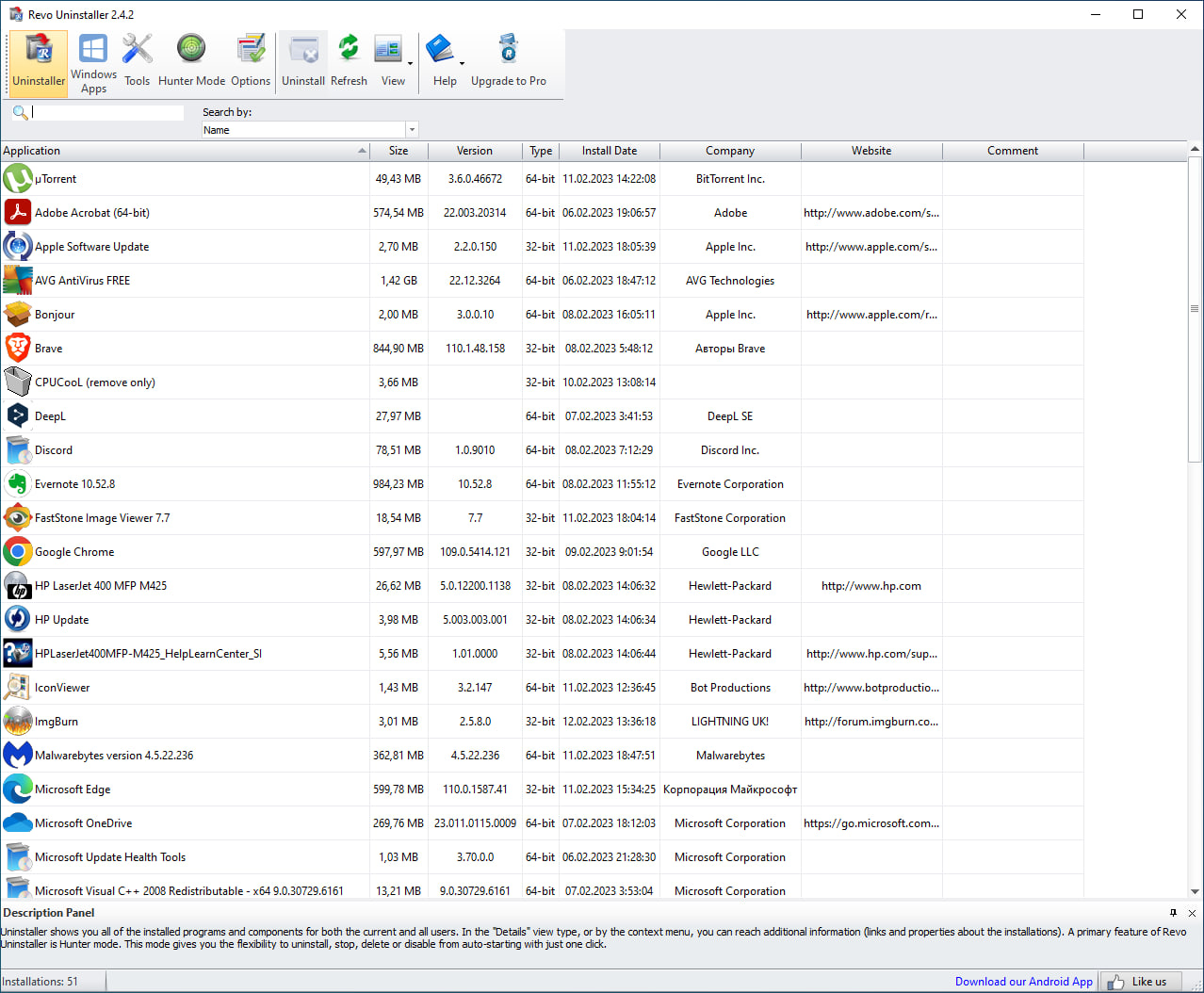This screenshot has height=993, width=1204.
Task: Sort by Version column header
Action: coord(475,151)
